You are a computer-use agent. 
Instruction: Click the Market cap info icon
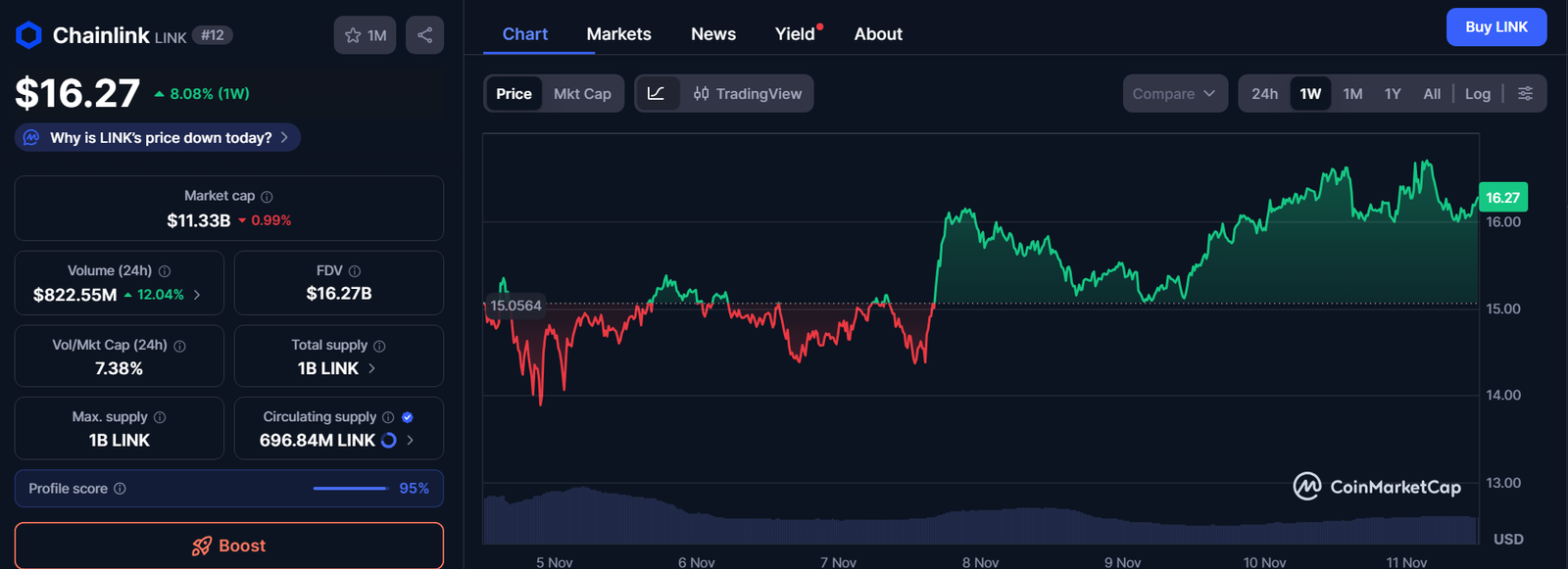[x=267, y=197]
